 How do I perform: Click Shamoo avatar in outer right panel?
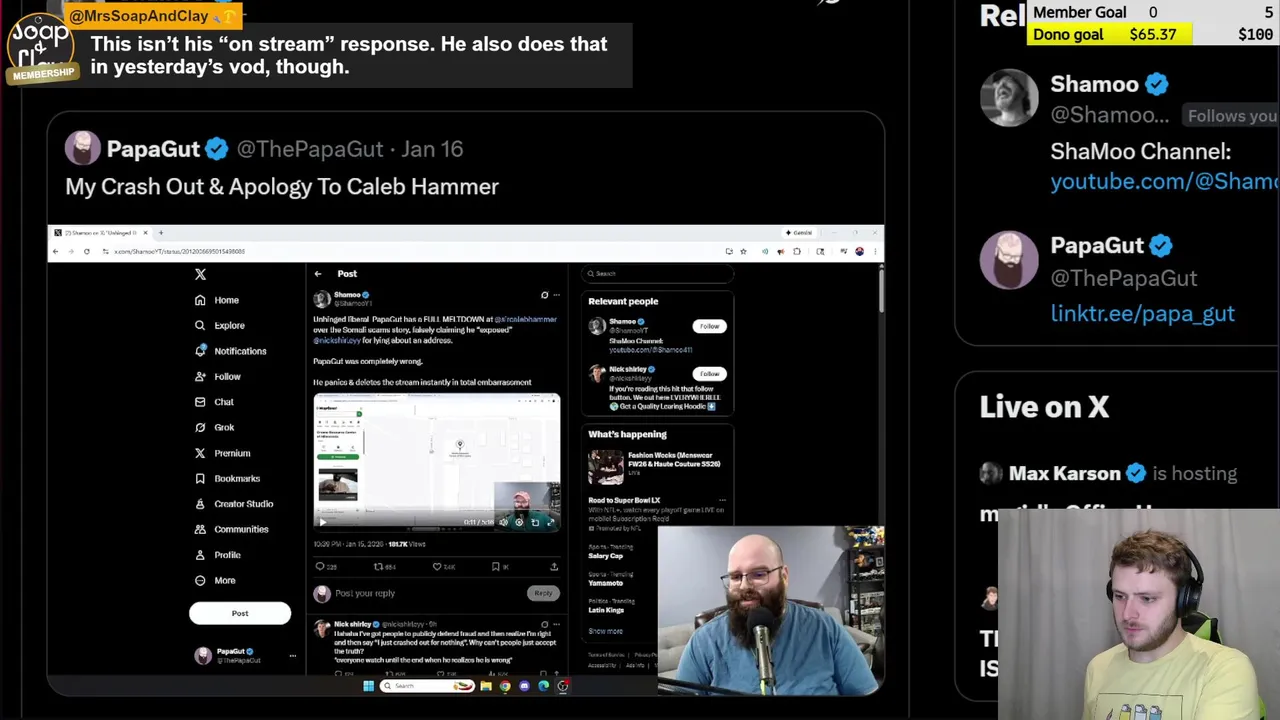pyautogui.click(x=1009, y=97)
